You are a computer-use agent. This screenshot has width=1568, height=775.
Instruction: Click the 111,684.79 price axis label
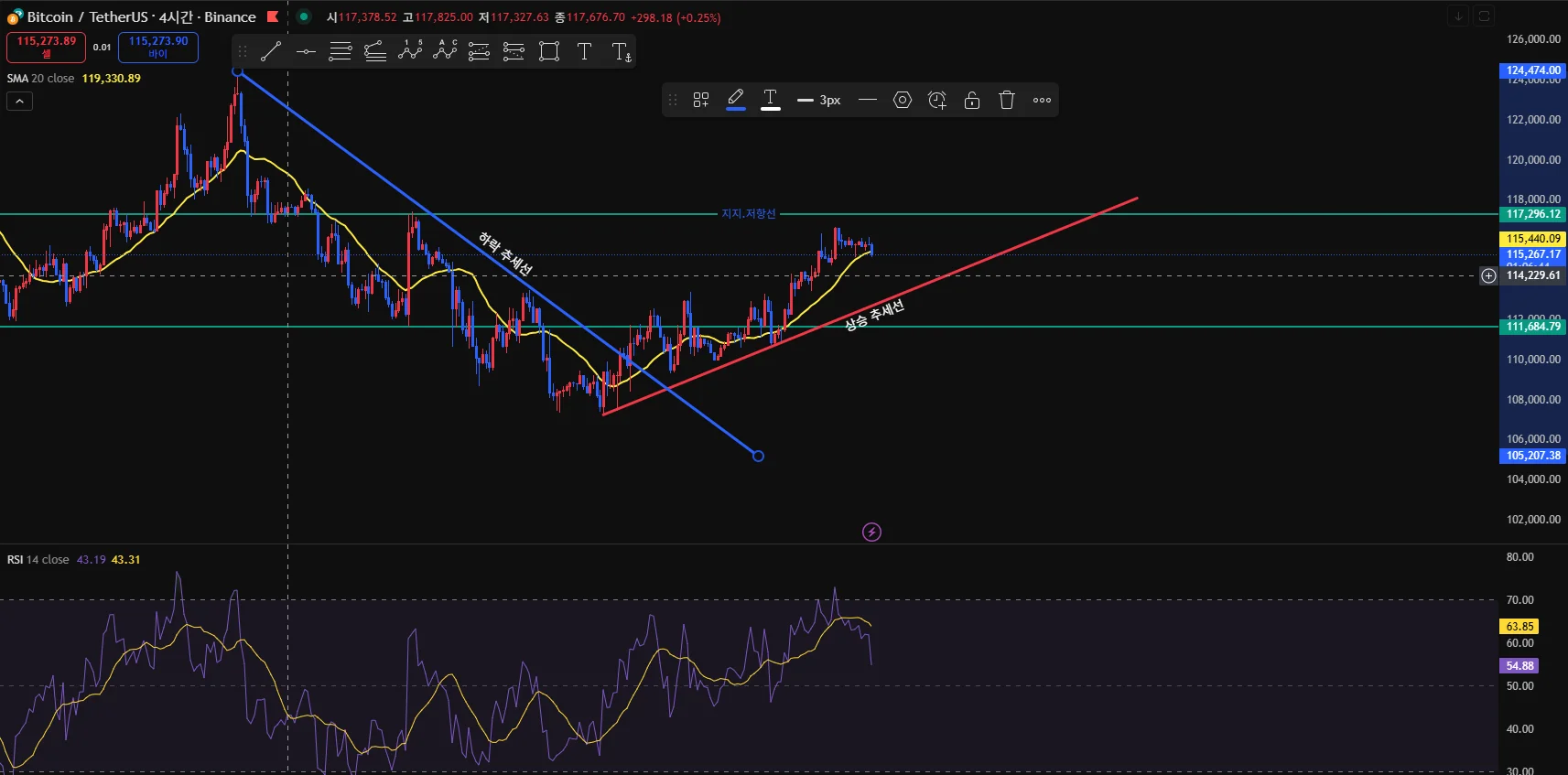1533,327
